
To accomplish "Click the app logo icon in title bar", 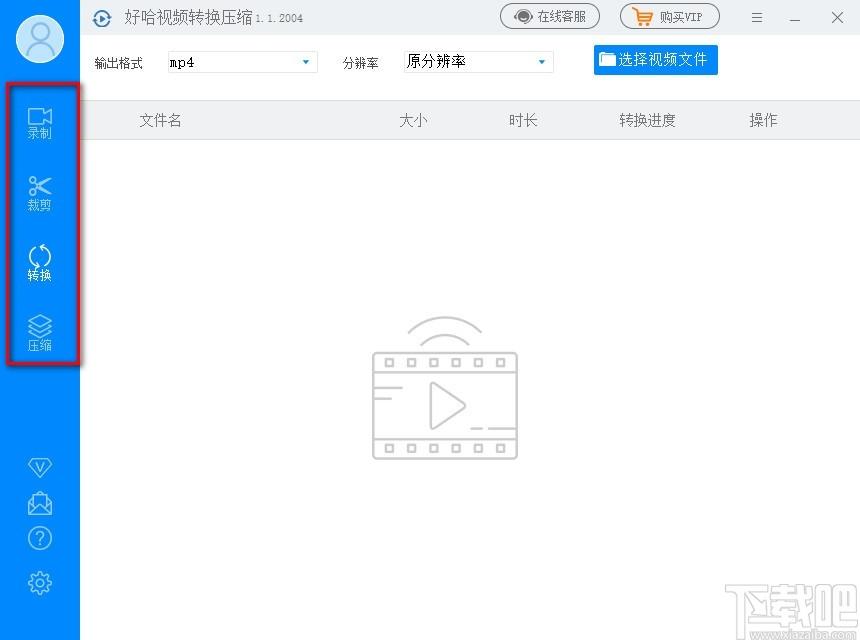I will [102, 18].
